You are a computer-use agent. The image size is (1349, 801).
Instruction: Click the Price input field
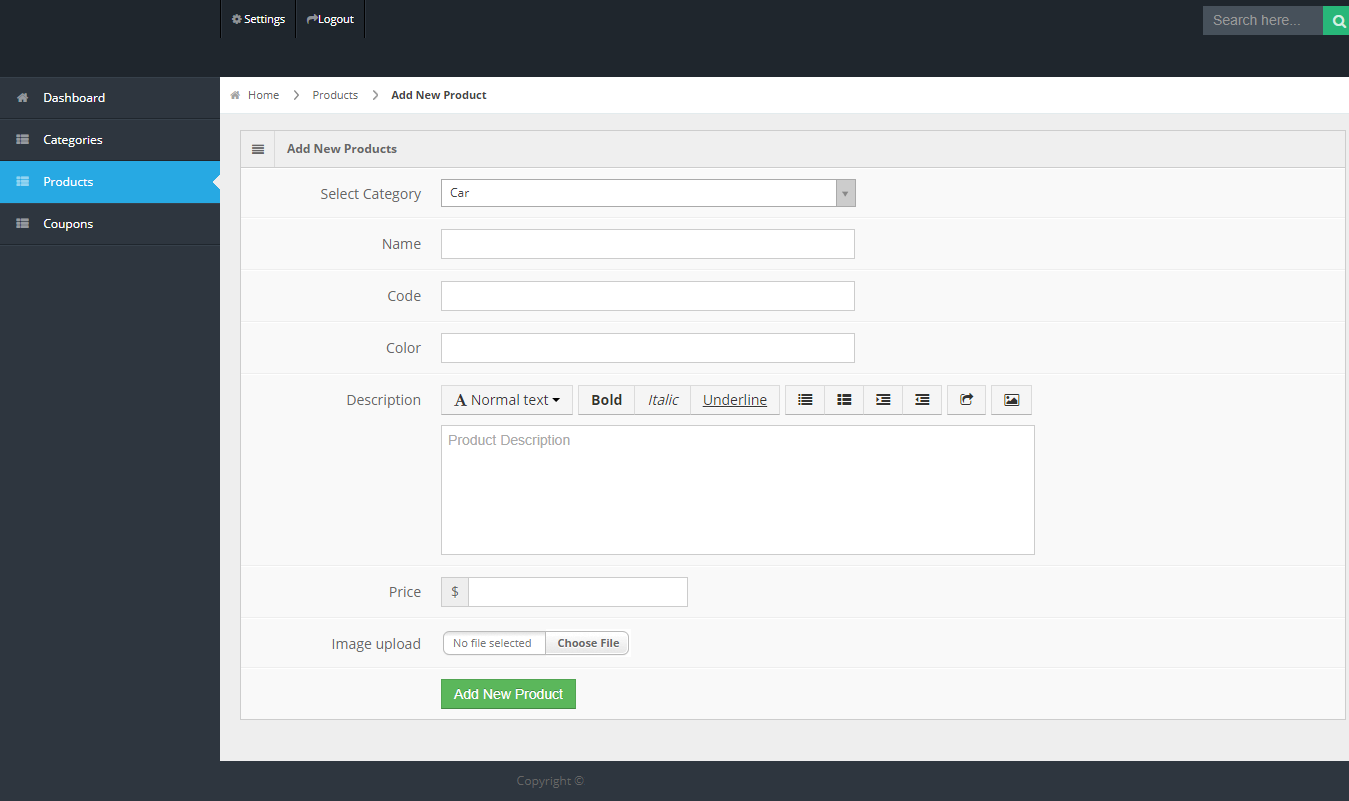578,592
